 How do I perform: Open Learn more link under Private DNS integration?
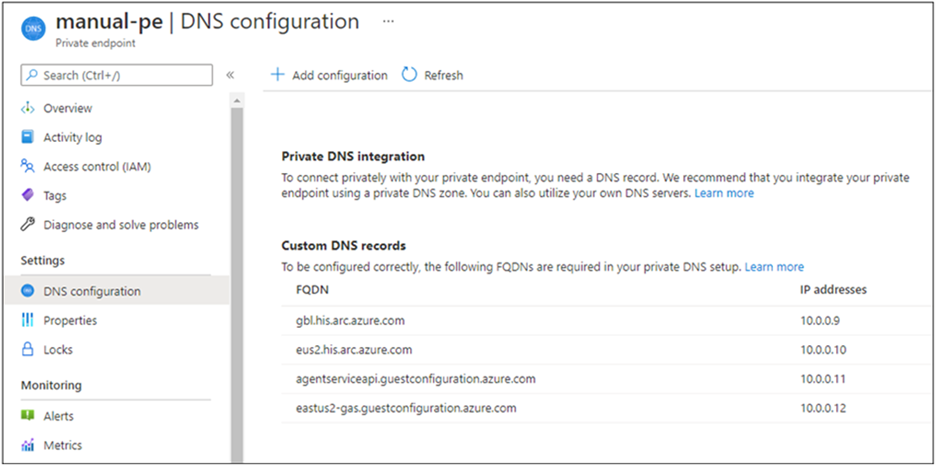coord(724,193)
